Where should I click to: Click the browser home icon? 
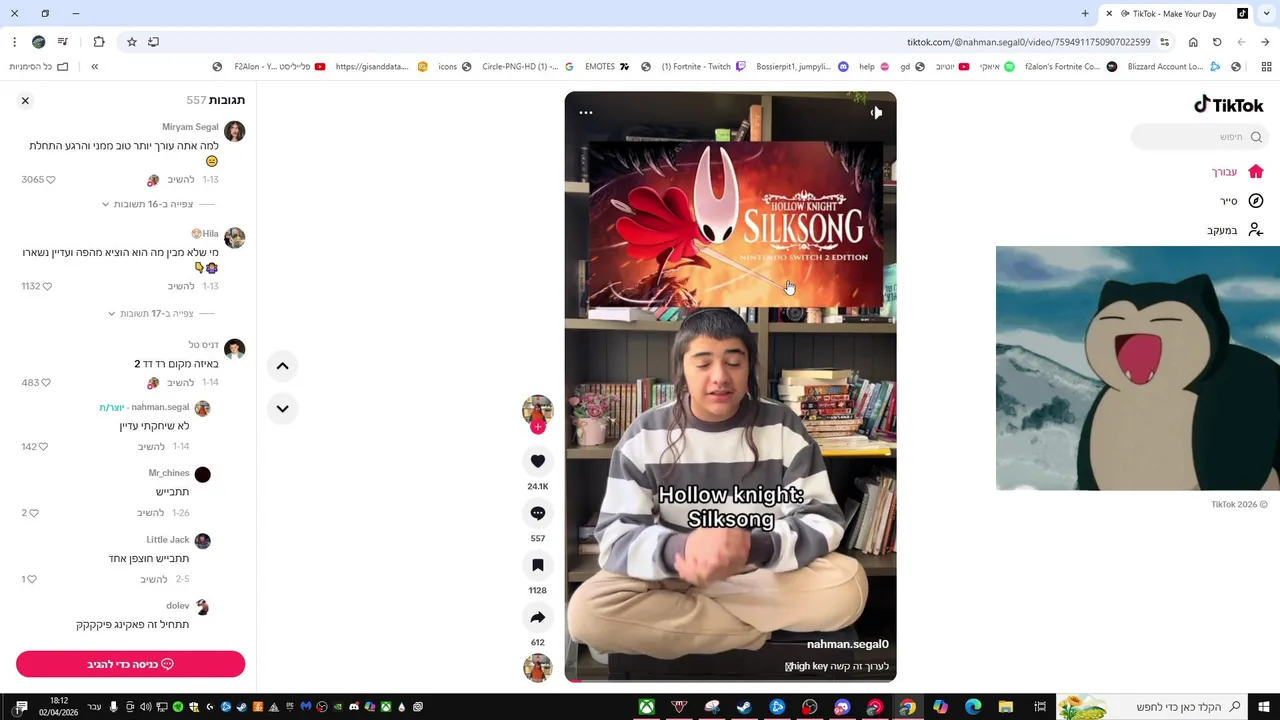click(1193, 42)
